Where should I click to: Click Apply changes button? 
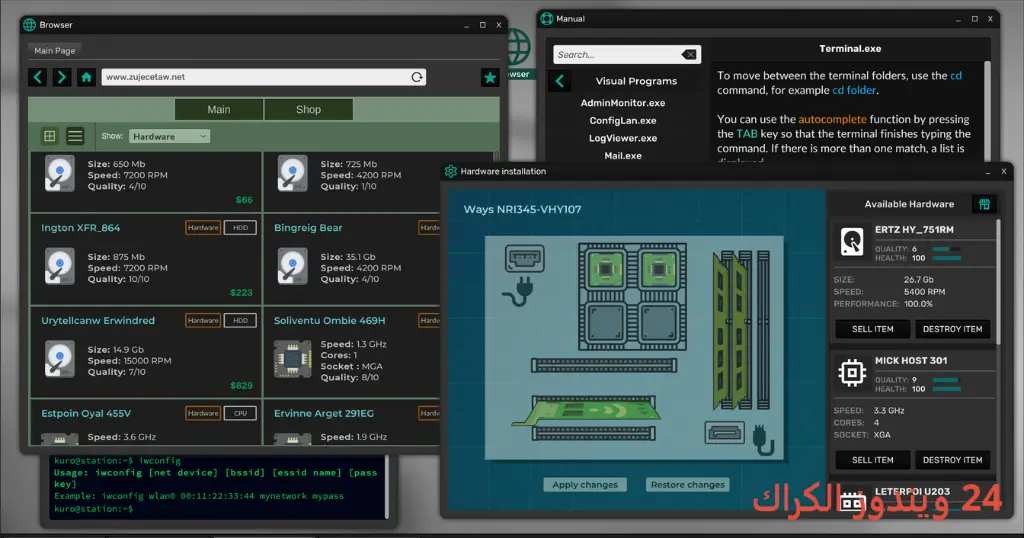coord(585,484)
